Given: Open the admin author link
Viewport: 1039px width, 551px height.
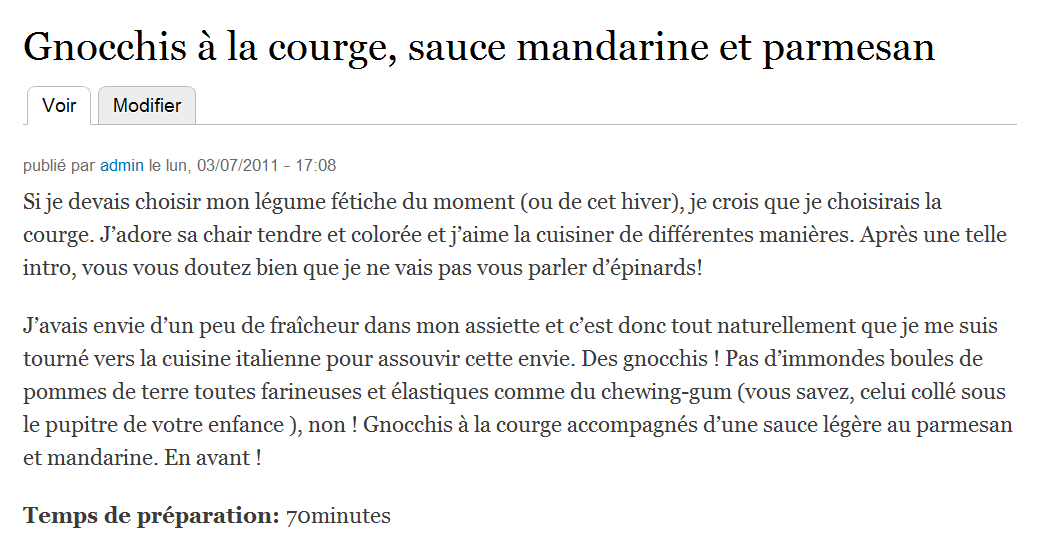Looking at the screenshot, I should coord(122,165).
